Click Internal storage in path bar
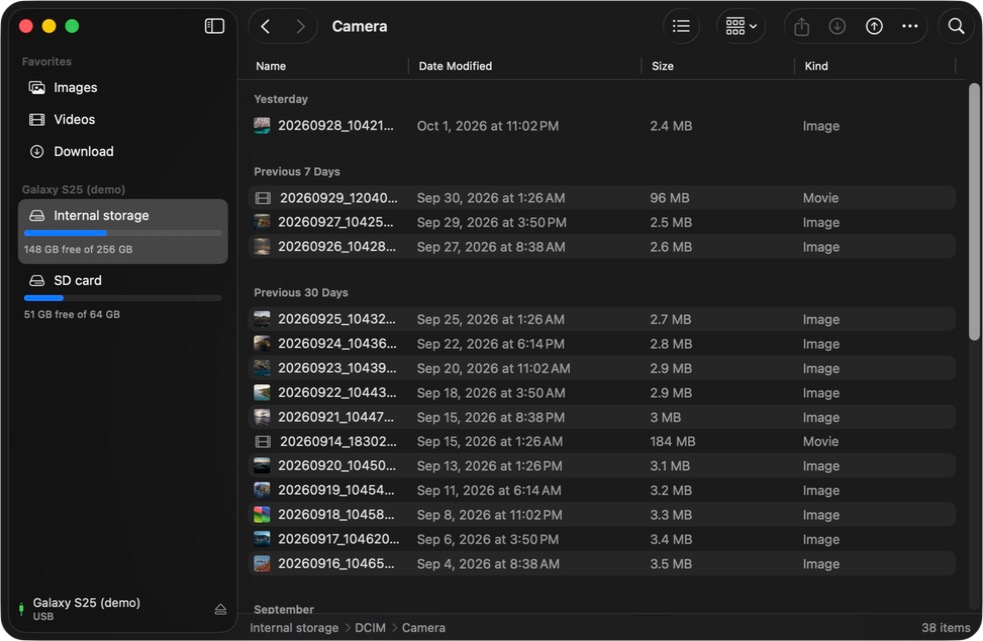 pyautogui.click(x=294, y=628)
